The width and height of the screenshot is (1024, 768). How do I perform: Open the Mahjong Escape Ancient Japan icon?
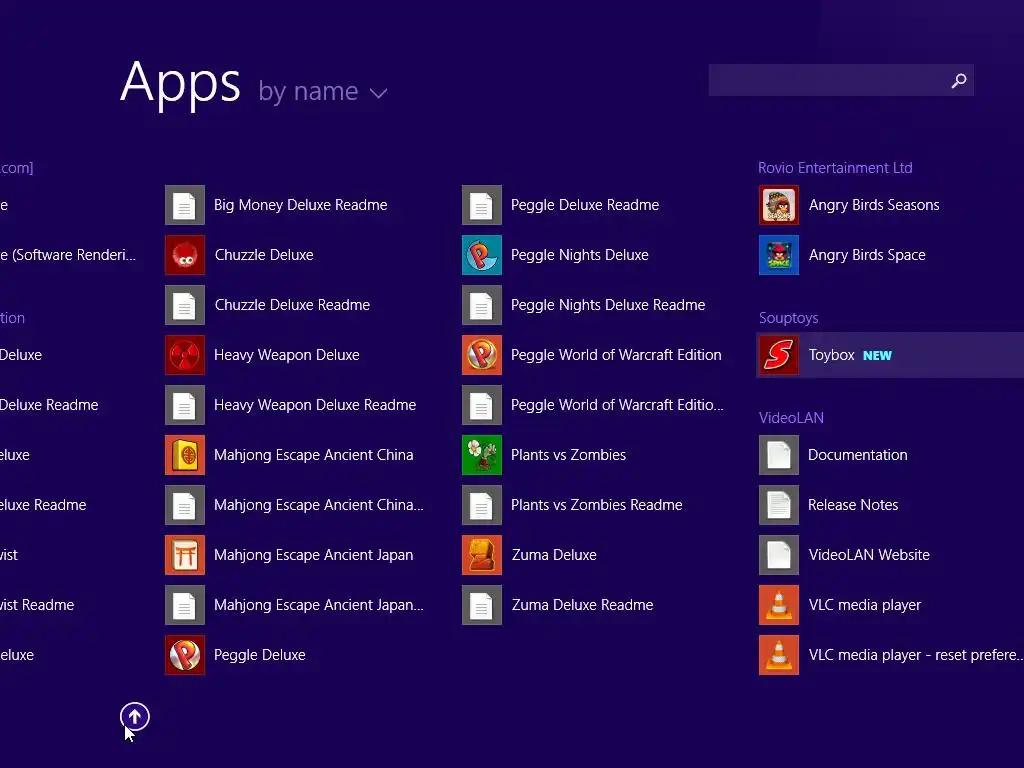click(185, 554)
